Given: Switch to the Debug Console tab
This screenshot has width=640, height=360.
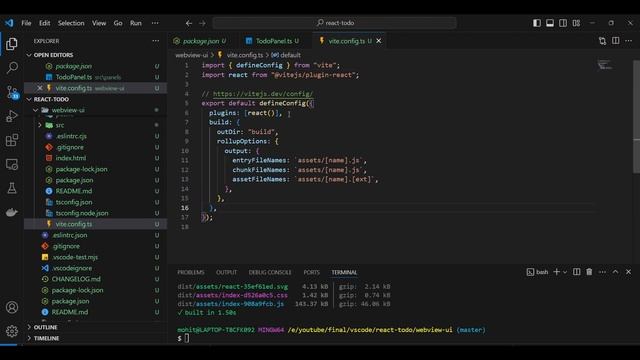Looking at the screenshot, I should pos(270,272).
